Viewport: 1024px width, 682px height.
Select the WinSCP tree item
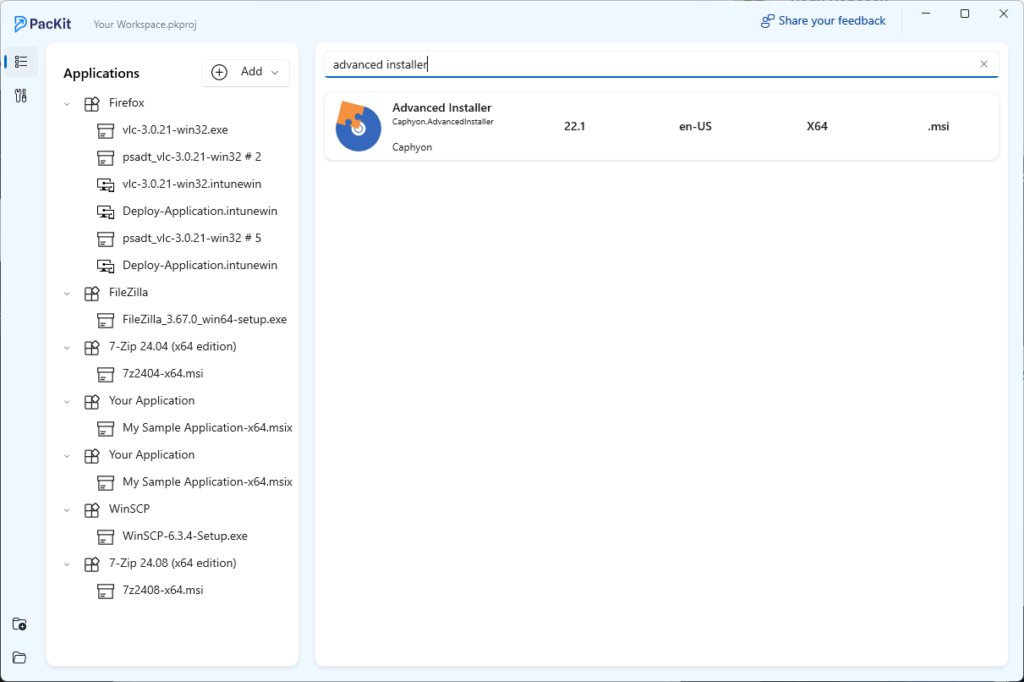pos(129,508)
